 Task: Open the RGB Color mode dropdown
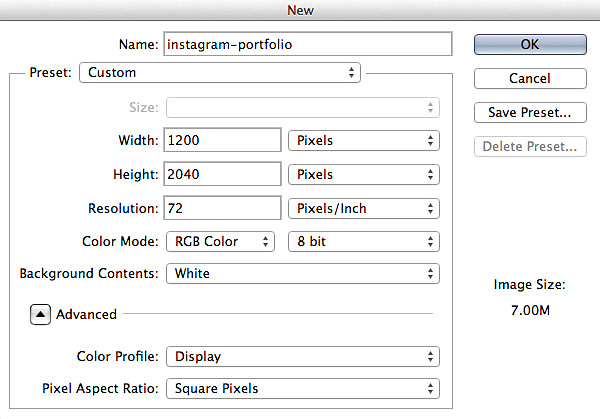(220, 241)
